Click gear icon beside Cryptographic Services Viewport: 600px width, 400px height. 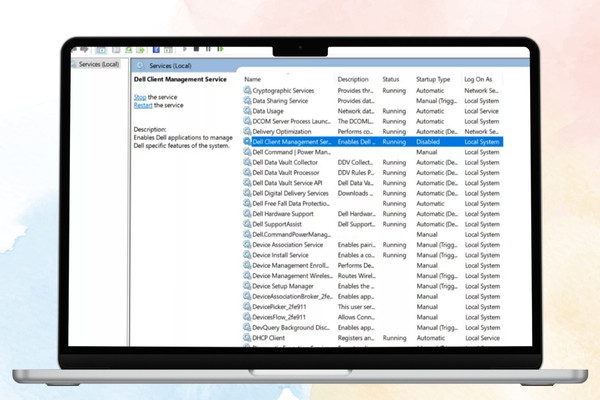coord(248,90)
